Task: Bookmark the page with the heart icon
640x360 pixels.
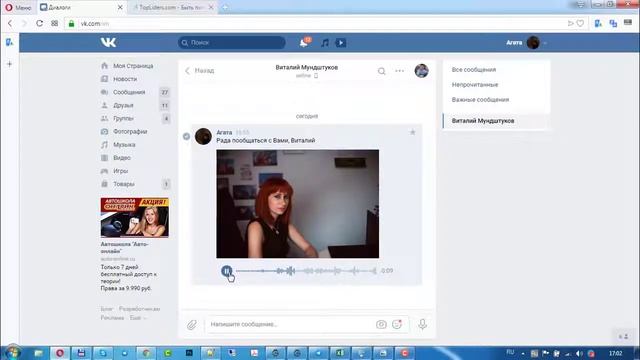Action: [580, 23]
